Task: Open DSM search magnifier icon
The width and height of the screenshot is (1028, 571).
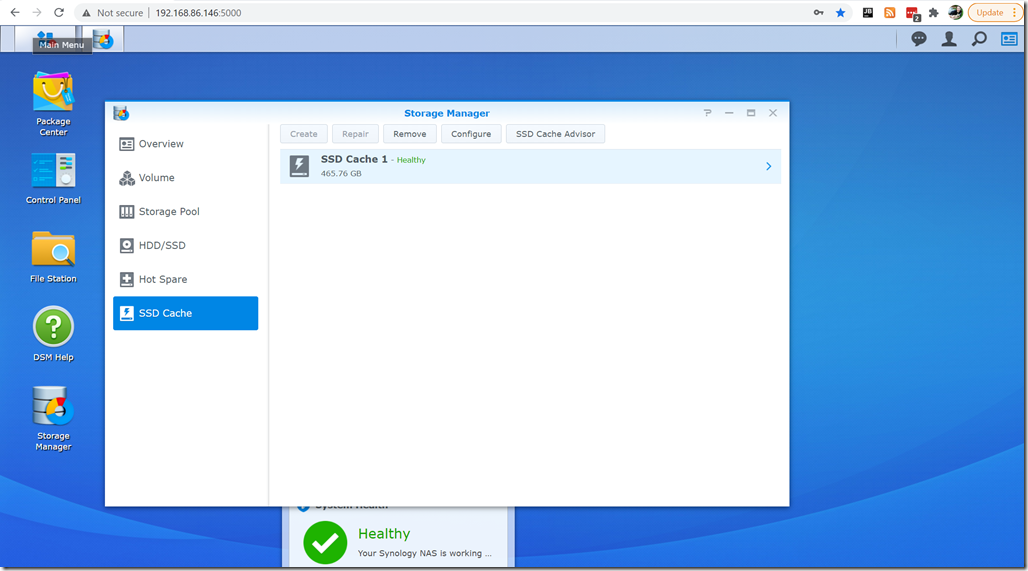Action: pos(979,39)
